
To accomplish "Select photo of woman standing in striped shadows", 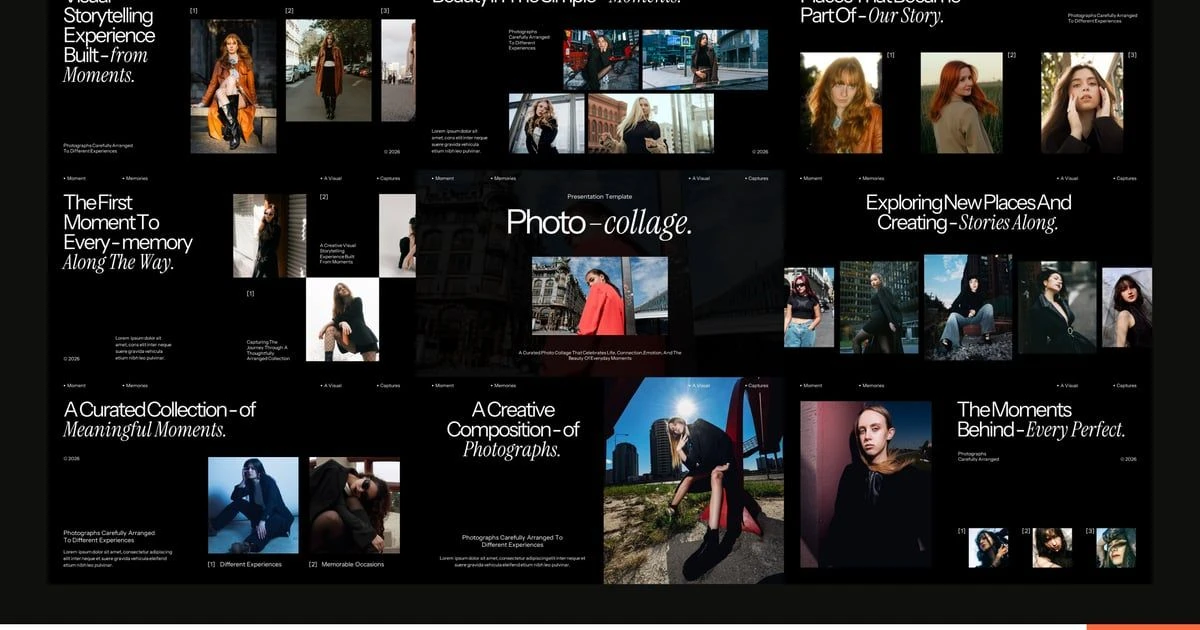I will (270, 235).
